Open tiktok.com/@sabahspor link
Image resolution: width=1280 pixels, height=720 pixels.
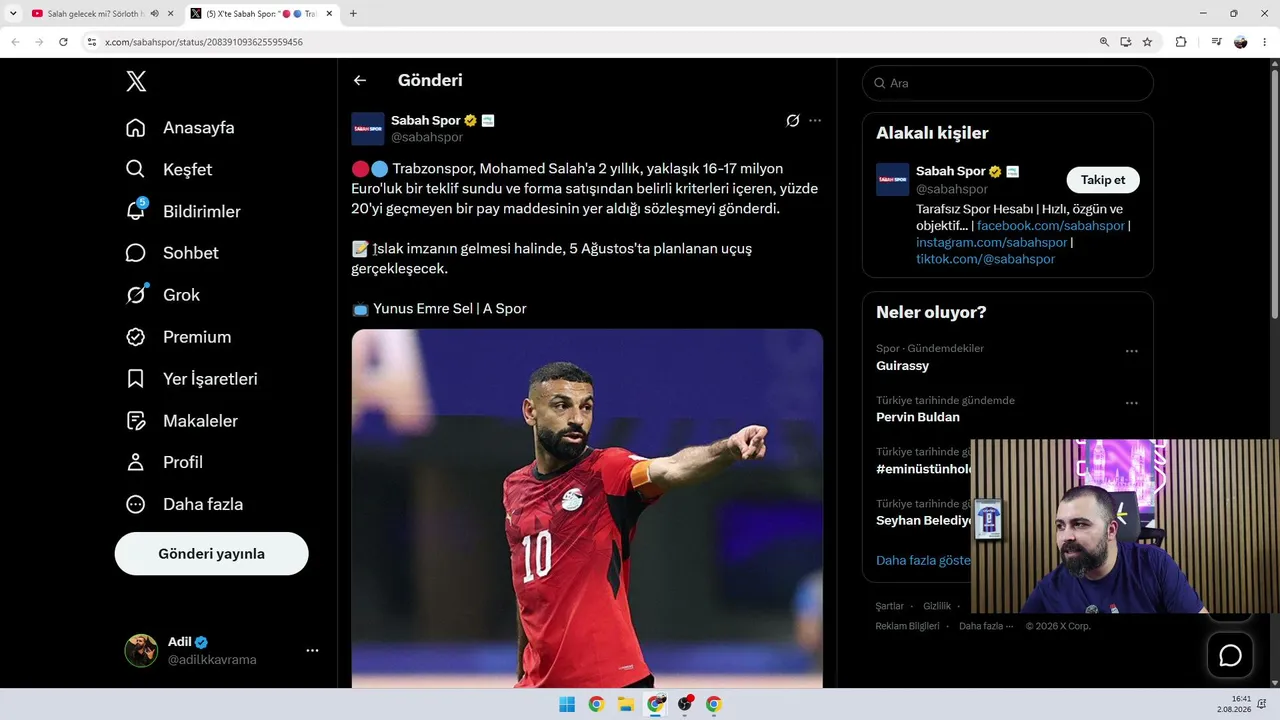tap(985, 260)
